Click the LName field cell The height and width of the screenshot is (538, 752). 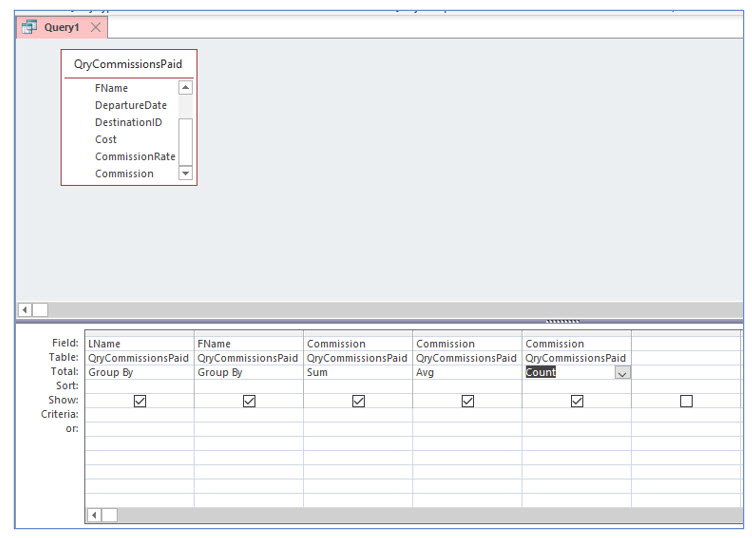pos(140,344)
